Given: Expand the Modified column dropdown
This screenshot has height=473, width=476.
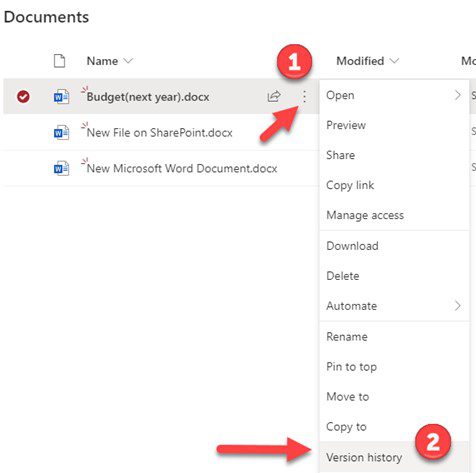Looking at the screenshot, I should point(394,61).
